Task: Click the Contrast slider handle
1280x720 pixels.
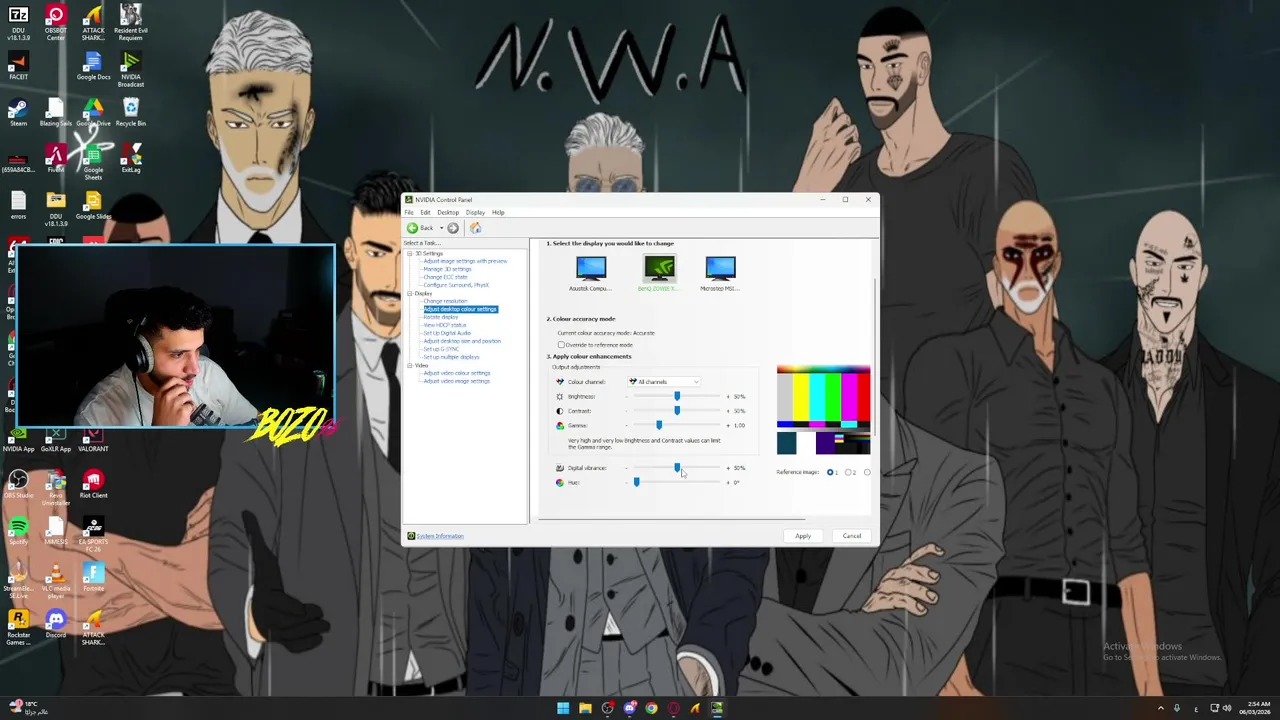Action: pos(677,411)
